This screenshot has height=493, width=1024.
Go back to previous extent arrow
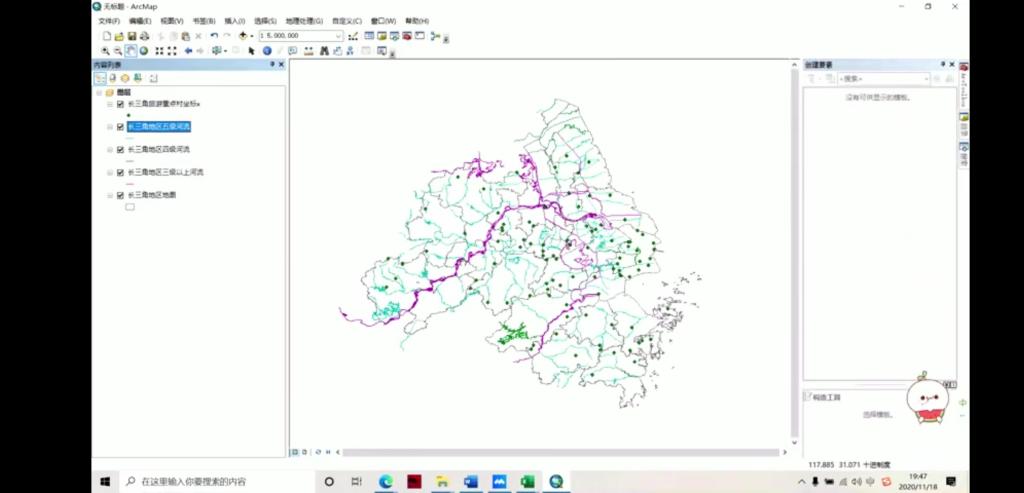[x=188, y=50]
